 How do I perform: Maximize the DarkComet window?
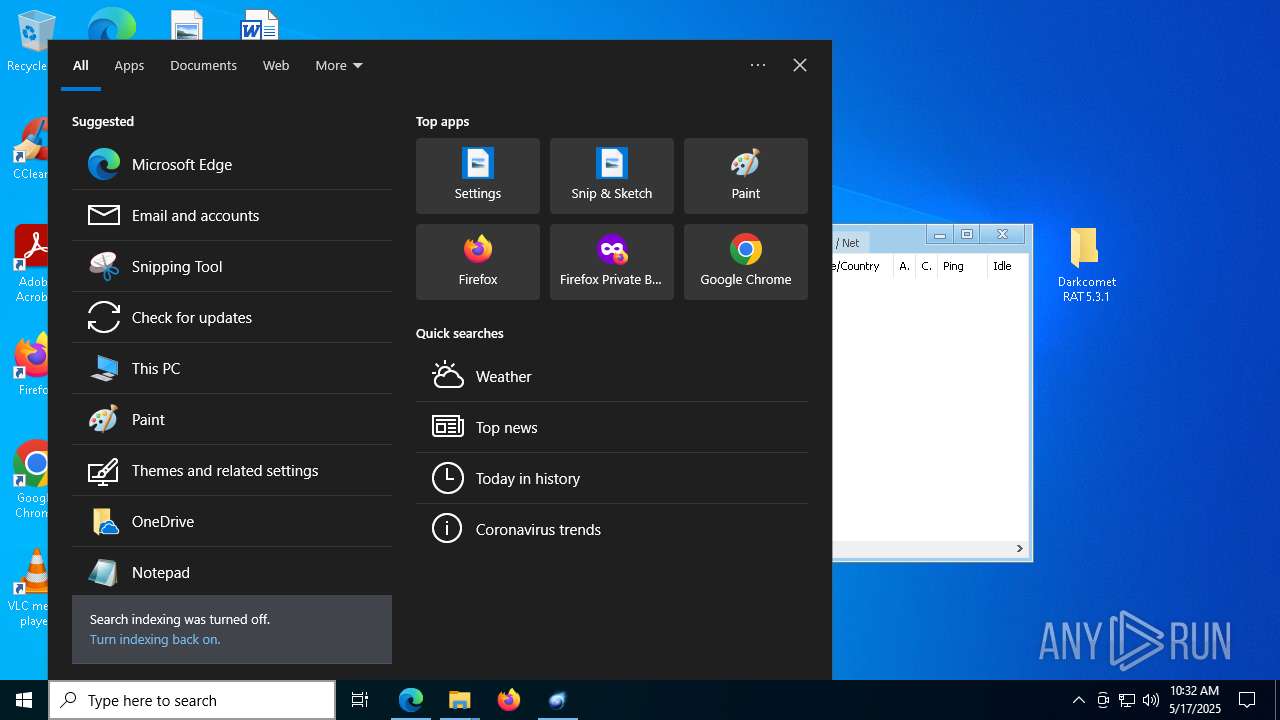967,235
